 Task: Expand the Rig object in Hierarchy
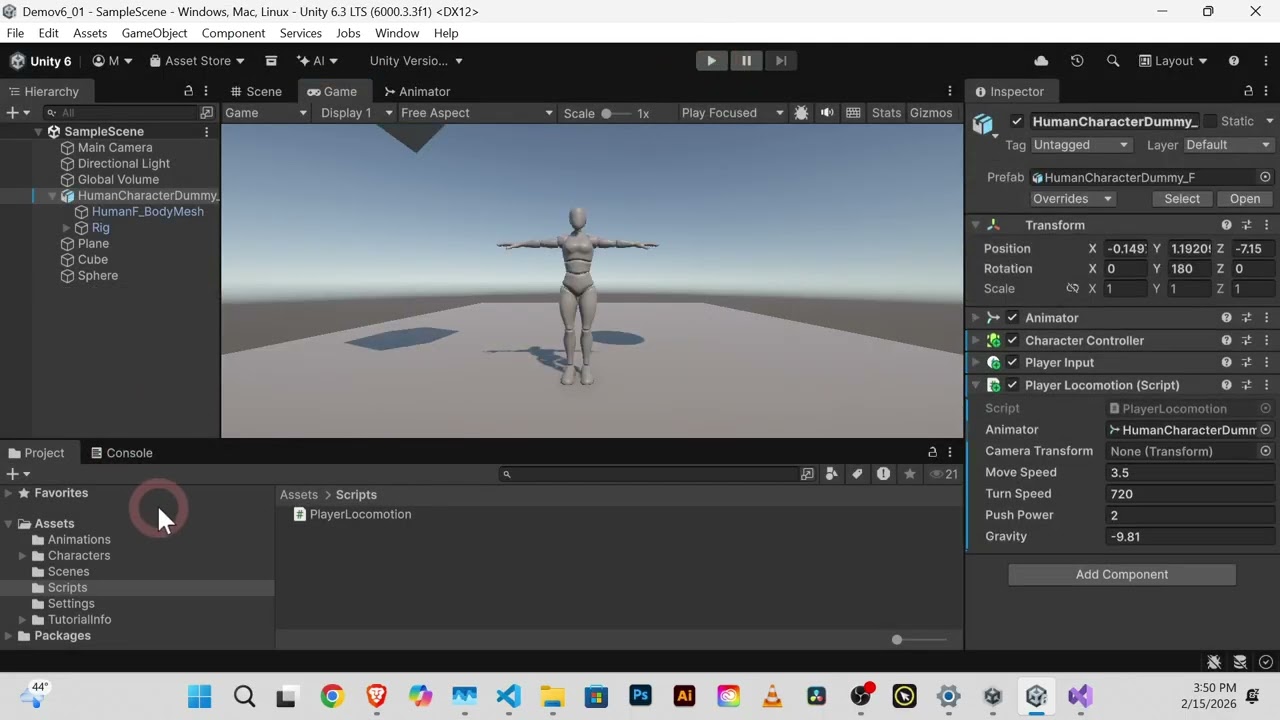[67, 228]
